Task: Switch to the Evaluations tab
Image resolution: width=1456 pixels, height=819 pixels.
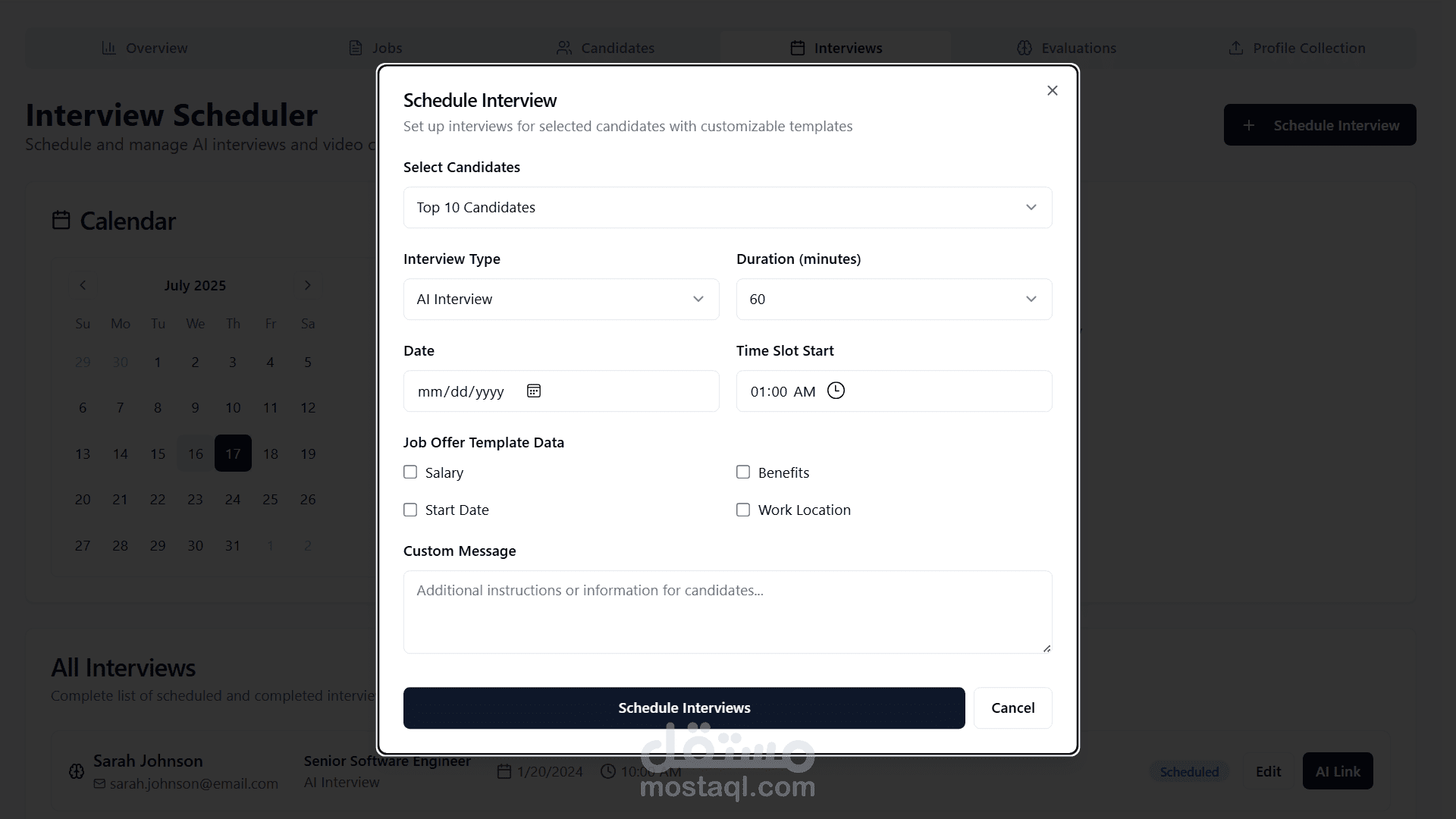Action: (x=1066, y=48)
